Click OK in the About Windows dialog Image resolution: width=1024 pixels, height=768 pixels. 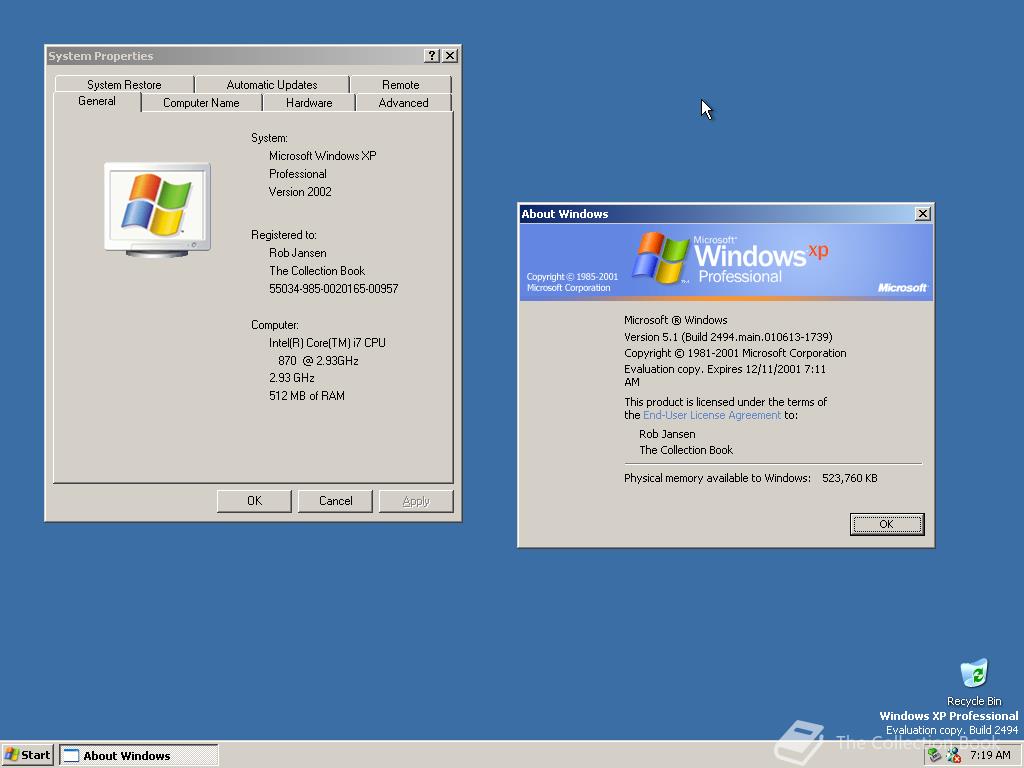(887, 524)
